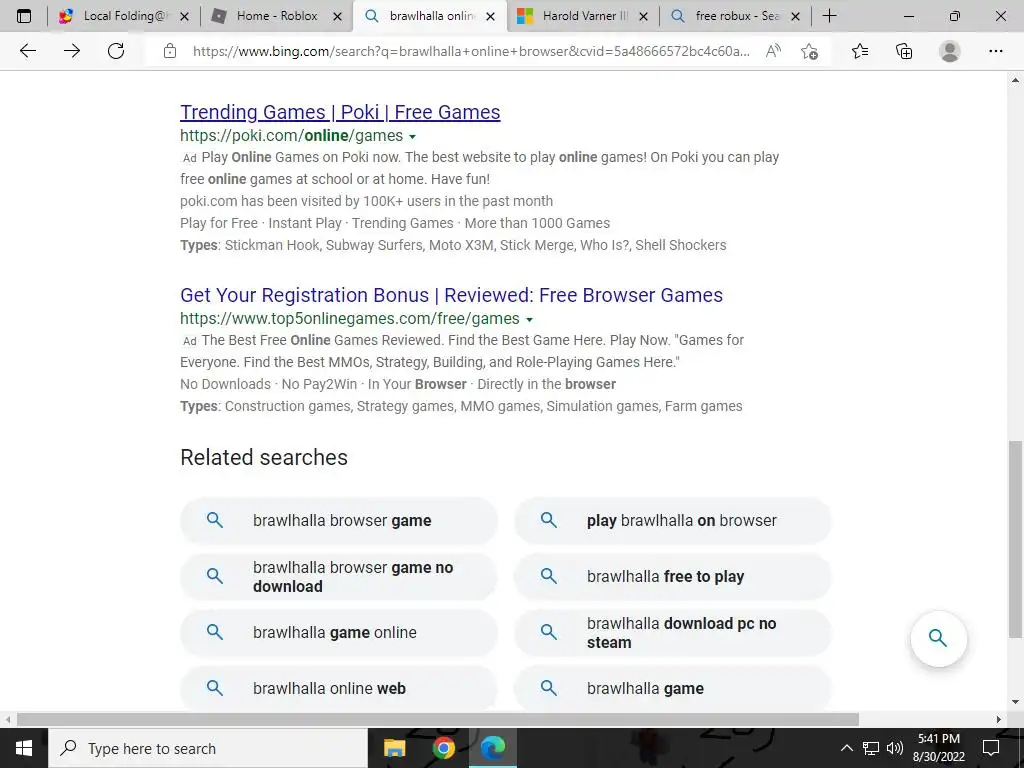1024x768 pixels.
Task: Close the free robux search tab
Action: (x=795, y=17)
